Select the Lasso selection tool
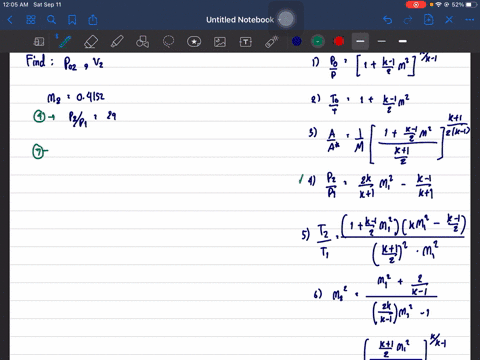This screenshot has width=480, height=360. coord(168,42)
